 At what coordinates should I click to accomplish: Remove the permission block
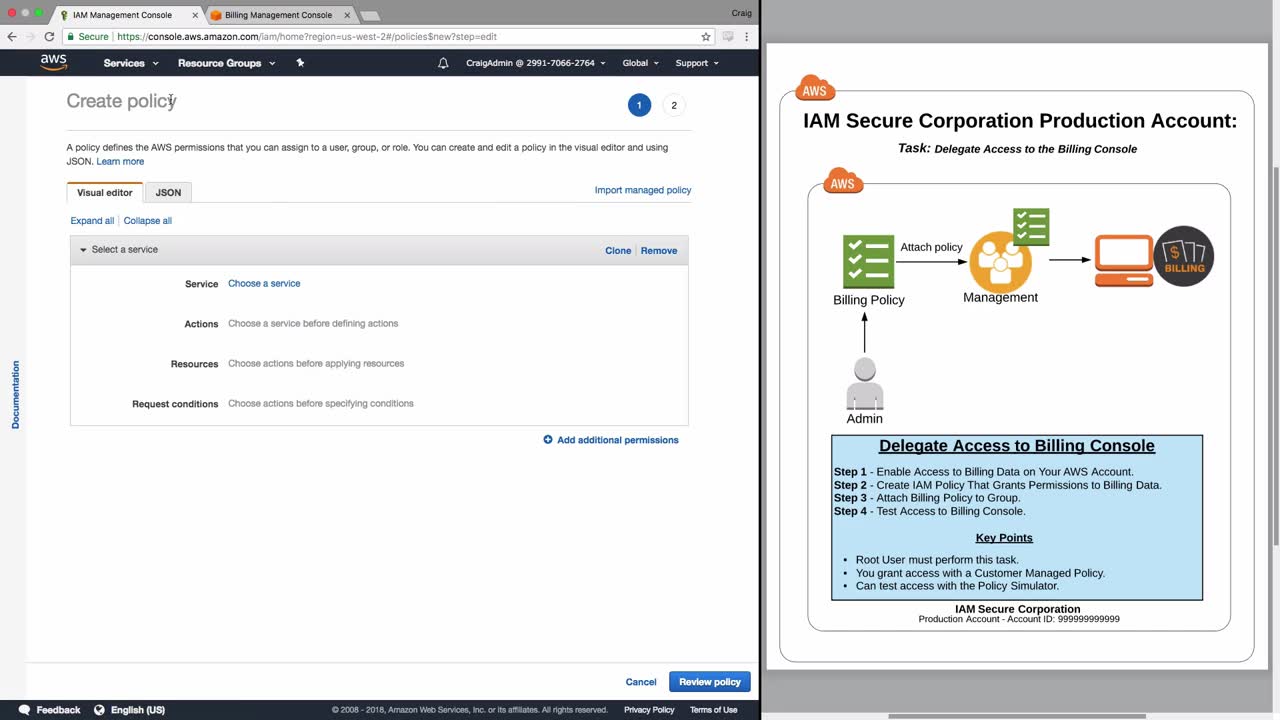click(659, 250)
